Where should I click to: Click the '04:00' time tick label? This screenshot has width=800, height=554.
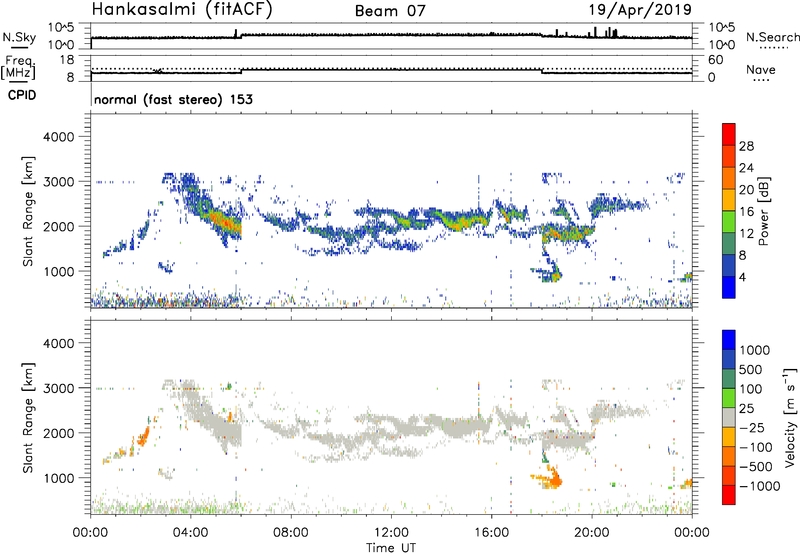click(190, 533)
